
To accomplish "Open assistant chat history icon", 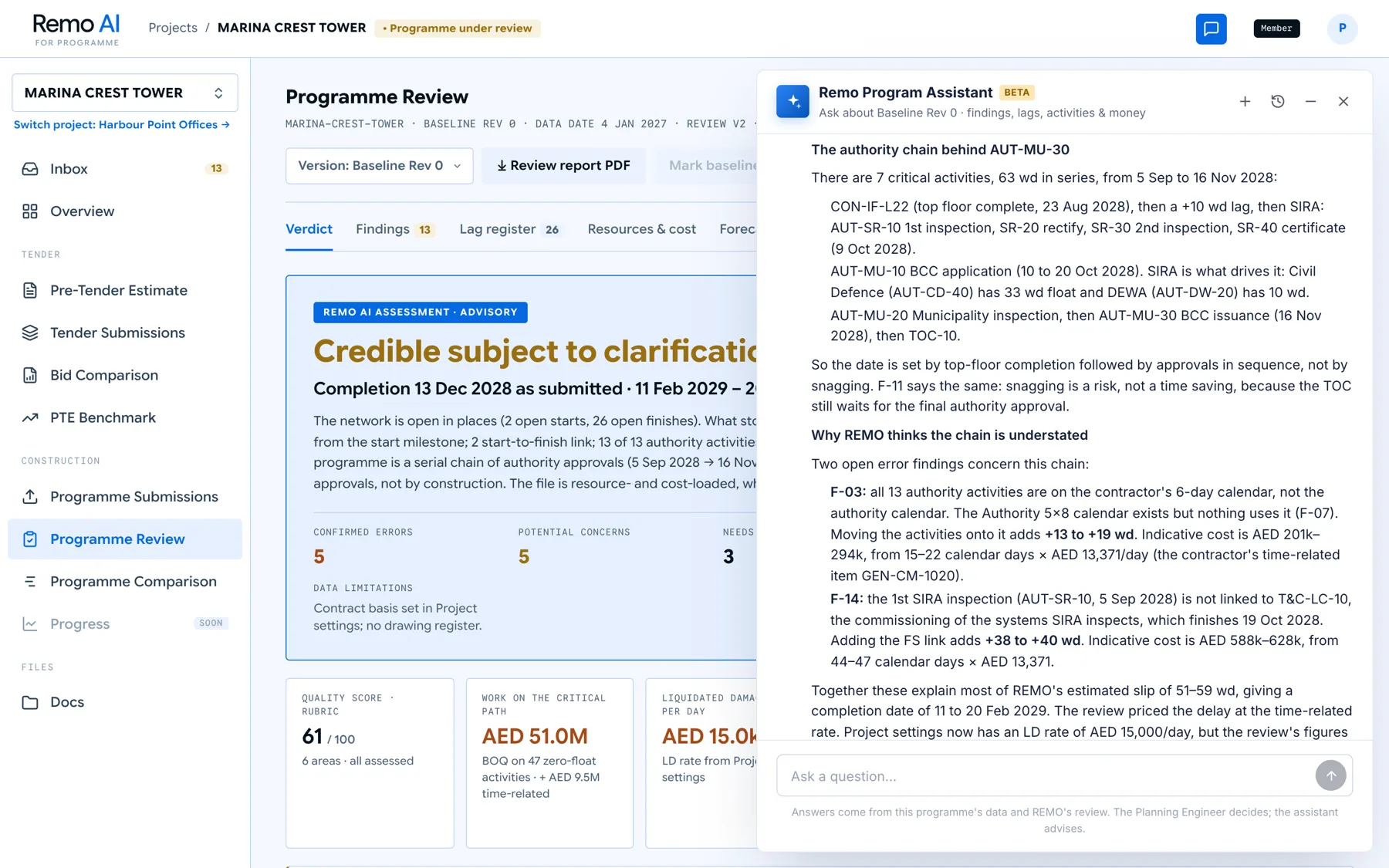I will click(1278, 102).
